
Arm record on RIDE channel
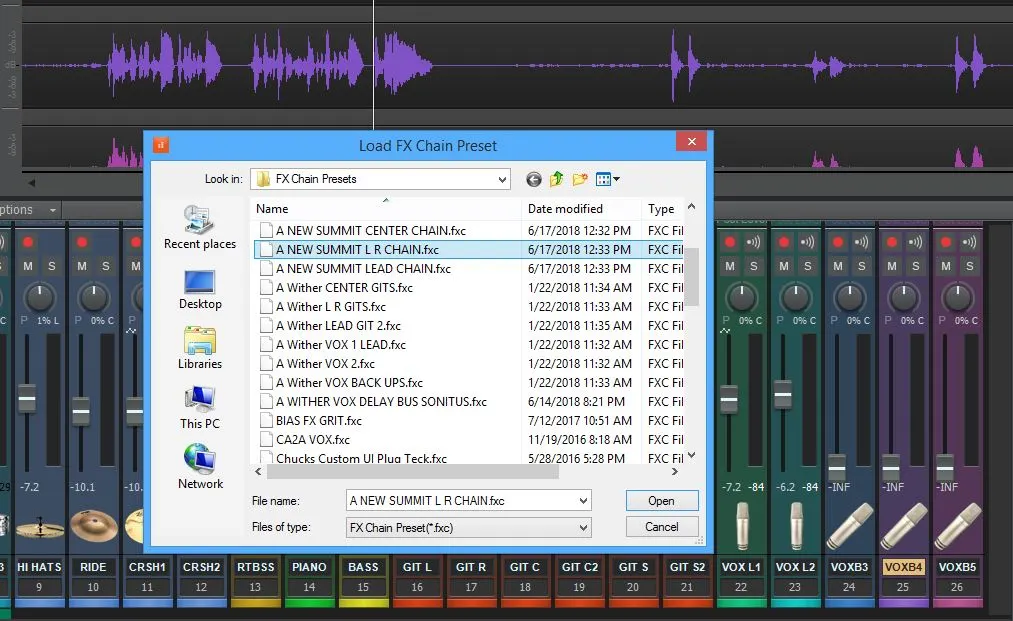82,242
